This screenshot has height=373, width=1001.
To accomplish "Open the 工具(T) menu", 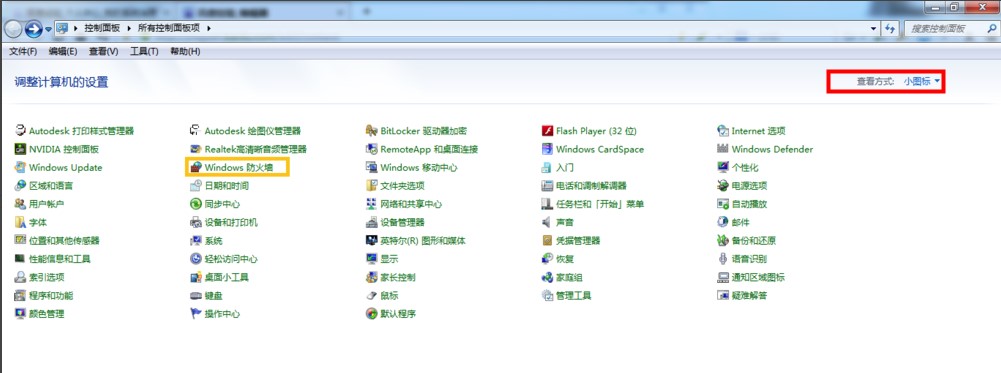I will pyautogui.click(x=144, y=51).
